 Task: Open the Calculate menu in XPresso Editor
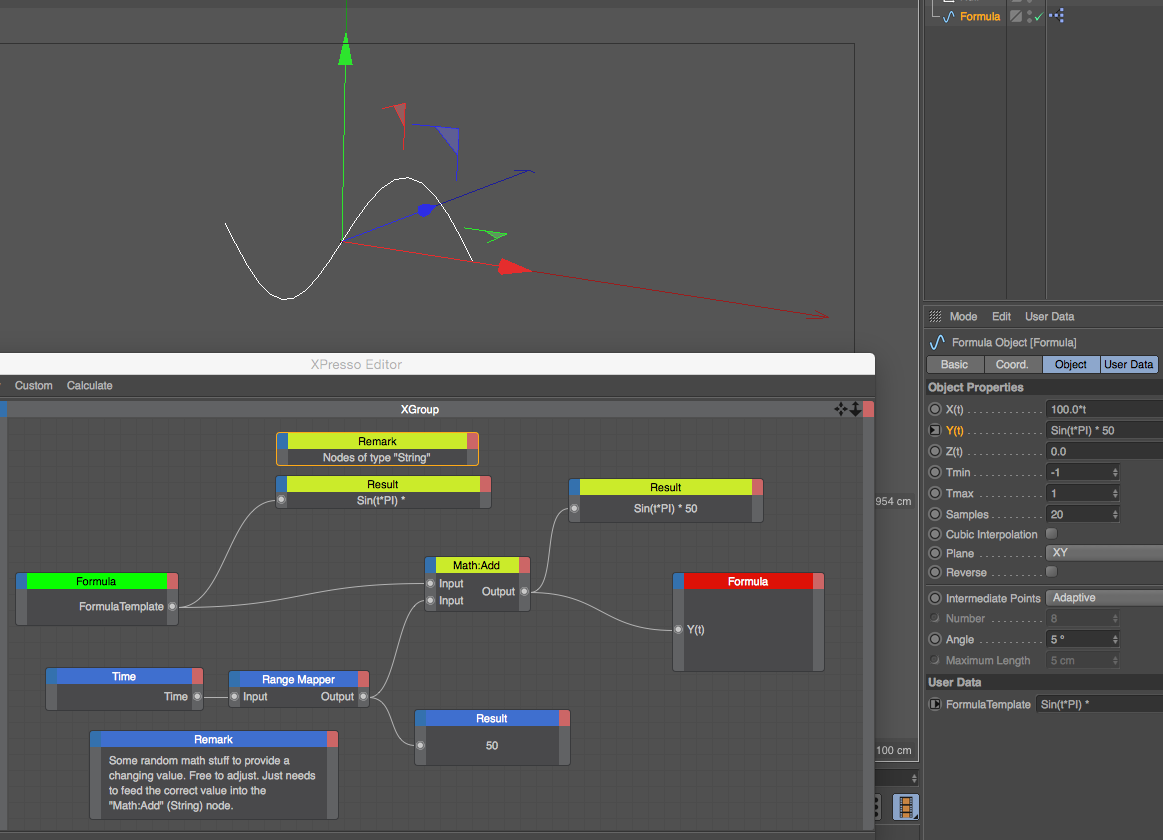tap(89, 385)
